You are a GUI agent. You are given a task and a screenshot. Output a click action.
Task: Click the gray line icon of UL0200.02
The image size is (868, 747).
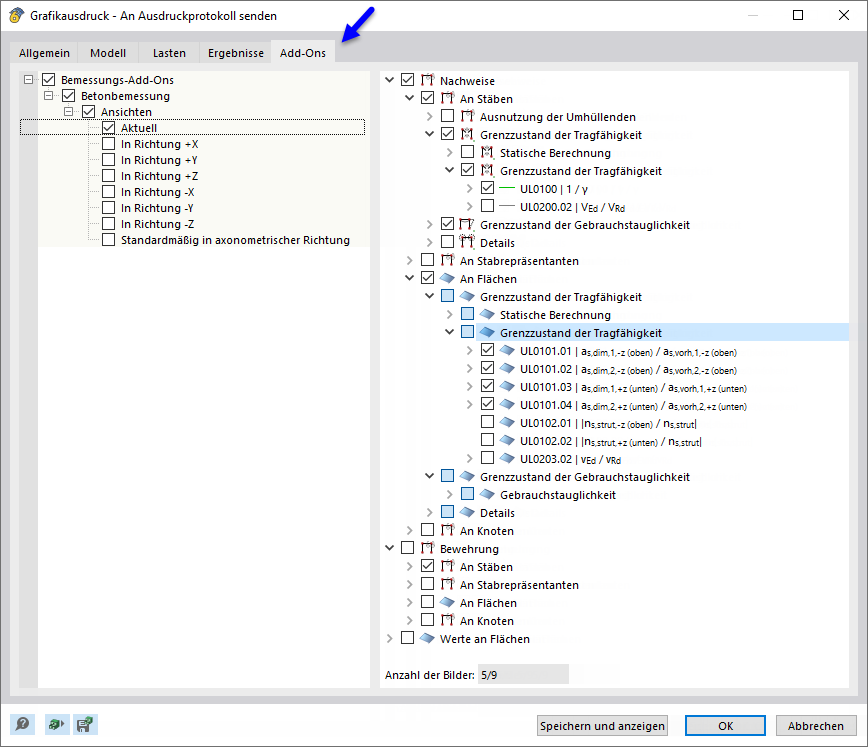pos(507,207)
